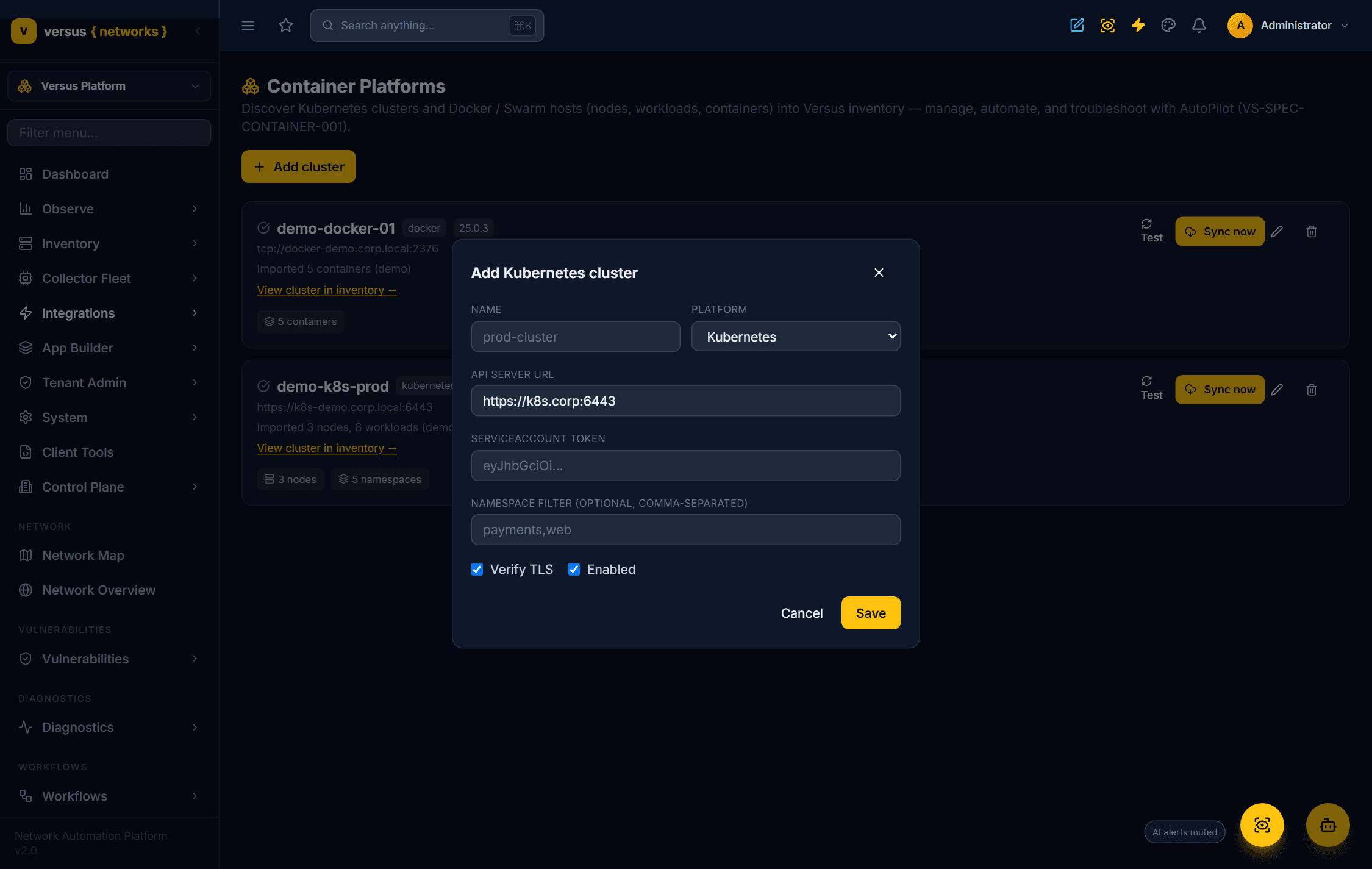
Task: Open the notifications bell
Action: tap(1199, 26)
